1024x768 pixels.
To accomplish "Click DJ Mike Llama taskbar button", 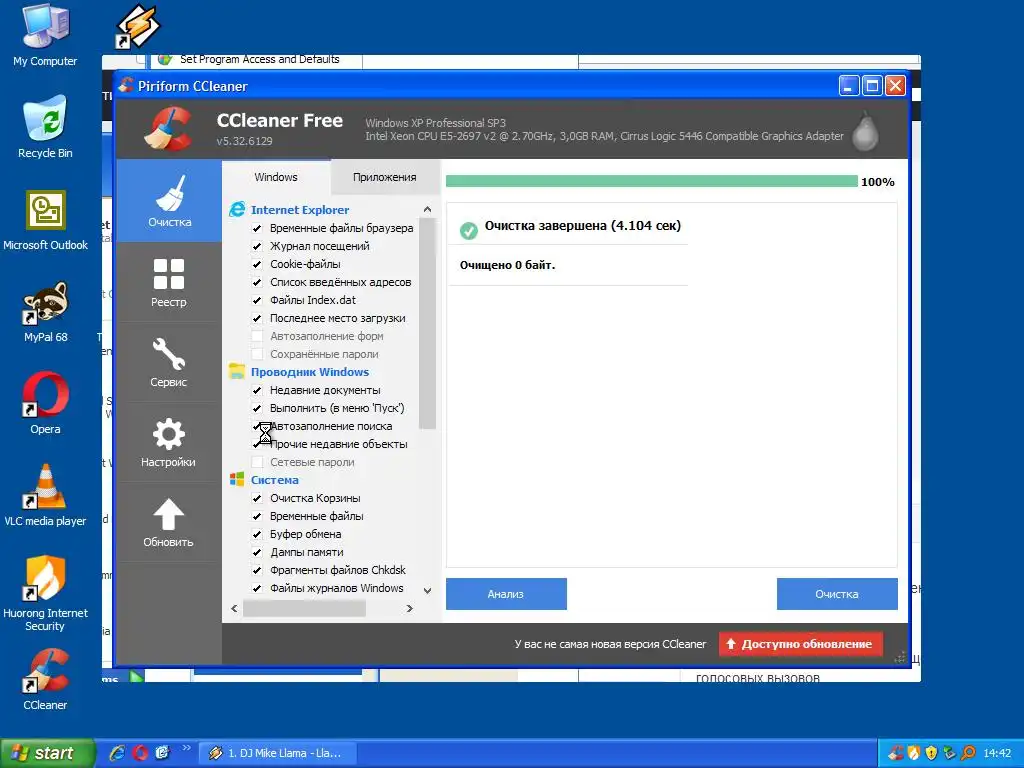I will [277, 753].
